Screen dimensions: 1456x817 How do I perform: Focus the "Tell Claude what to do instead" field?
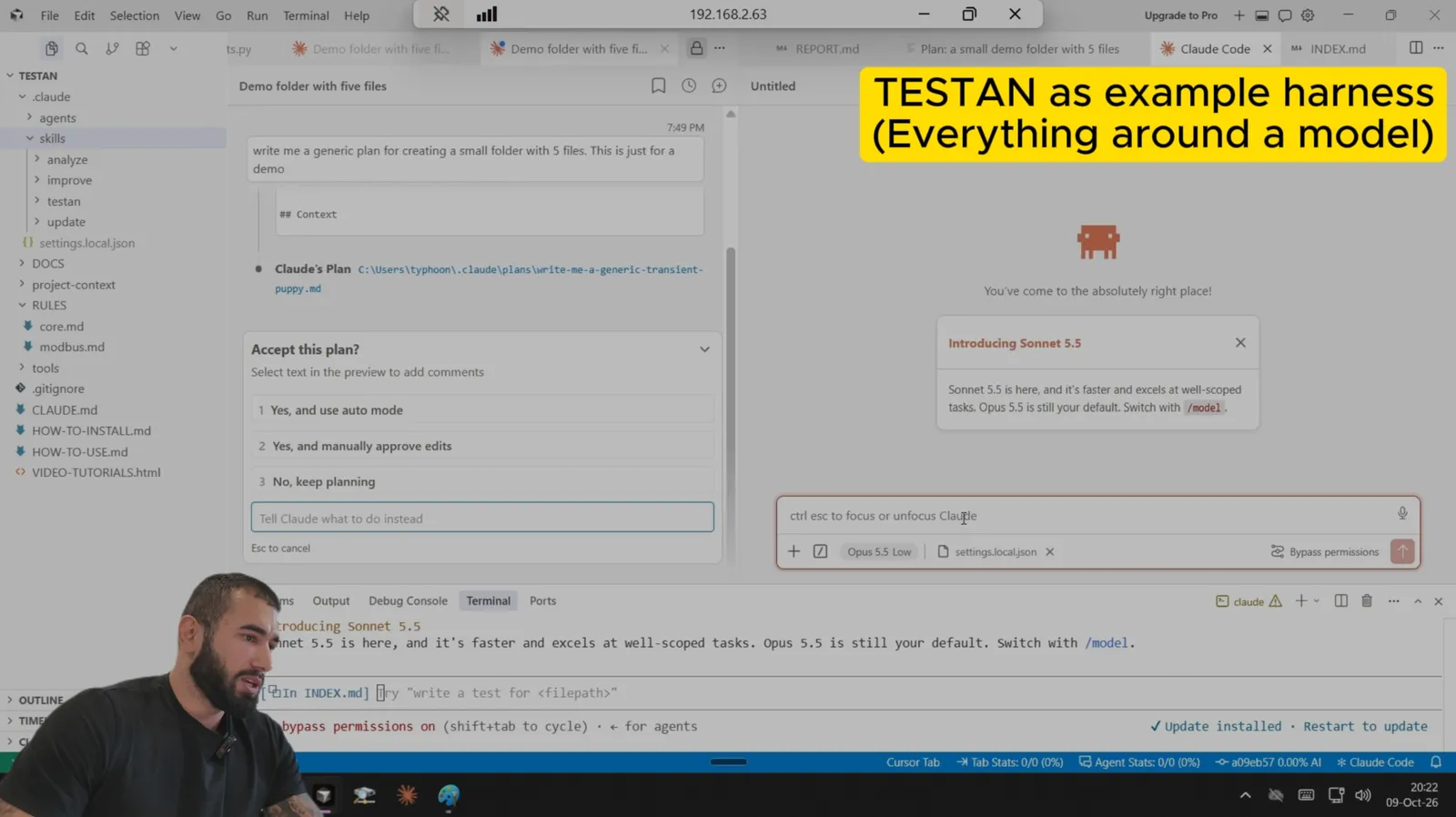tap(482, 518)
